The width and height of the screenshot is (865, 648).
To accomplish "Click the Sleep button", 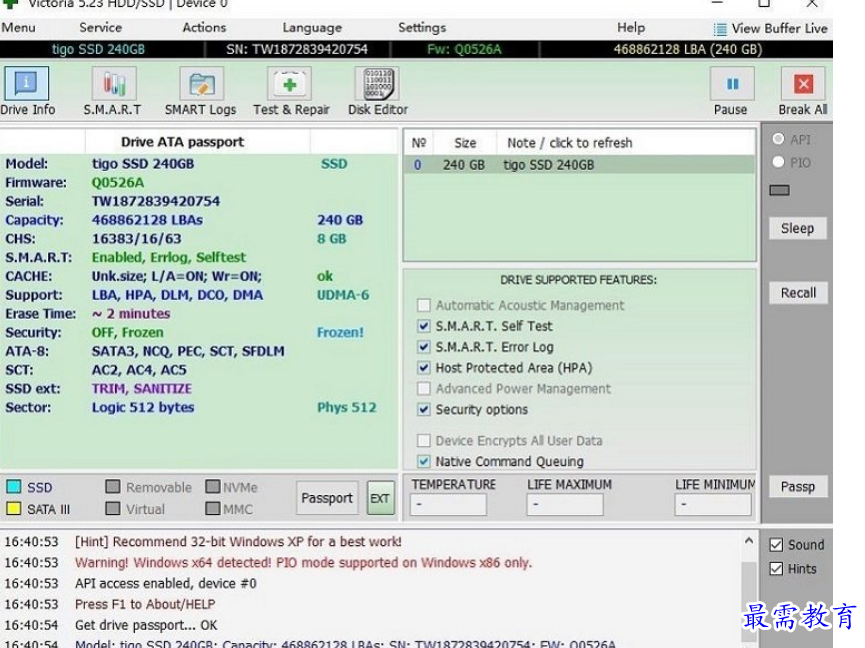I will [x=798, y=228].
